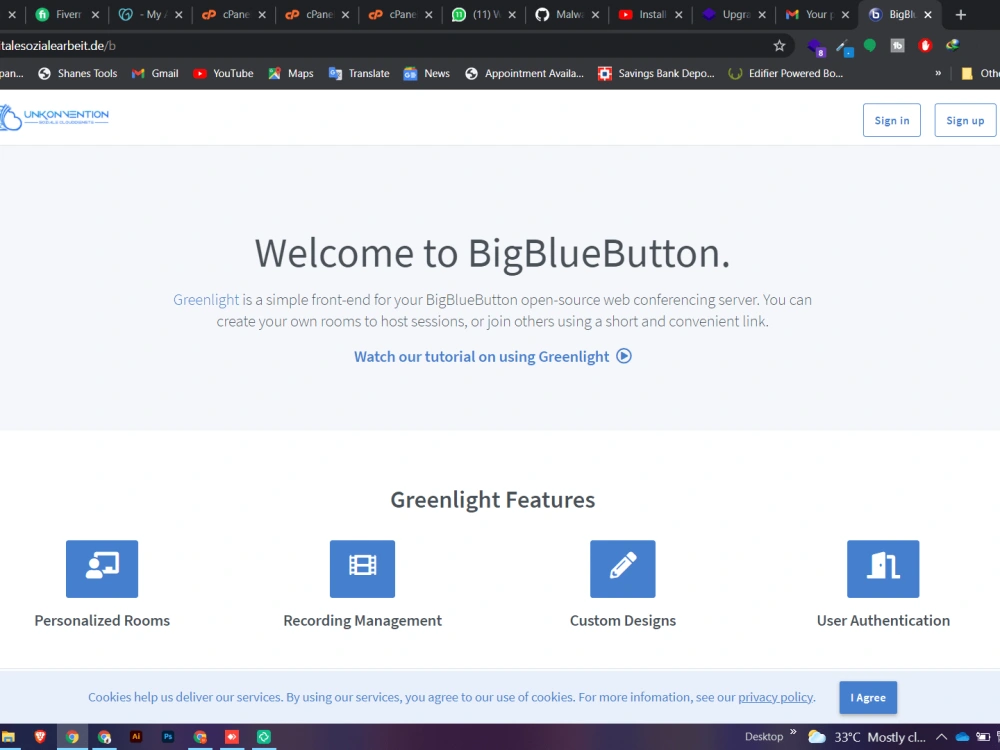1000x750 pixels.
Task: Click the Unkonvention logo
Action: click(55, 117)
